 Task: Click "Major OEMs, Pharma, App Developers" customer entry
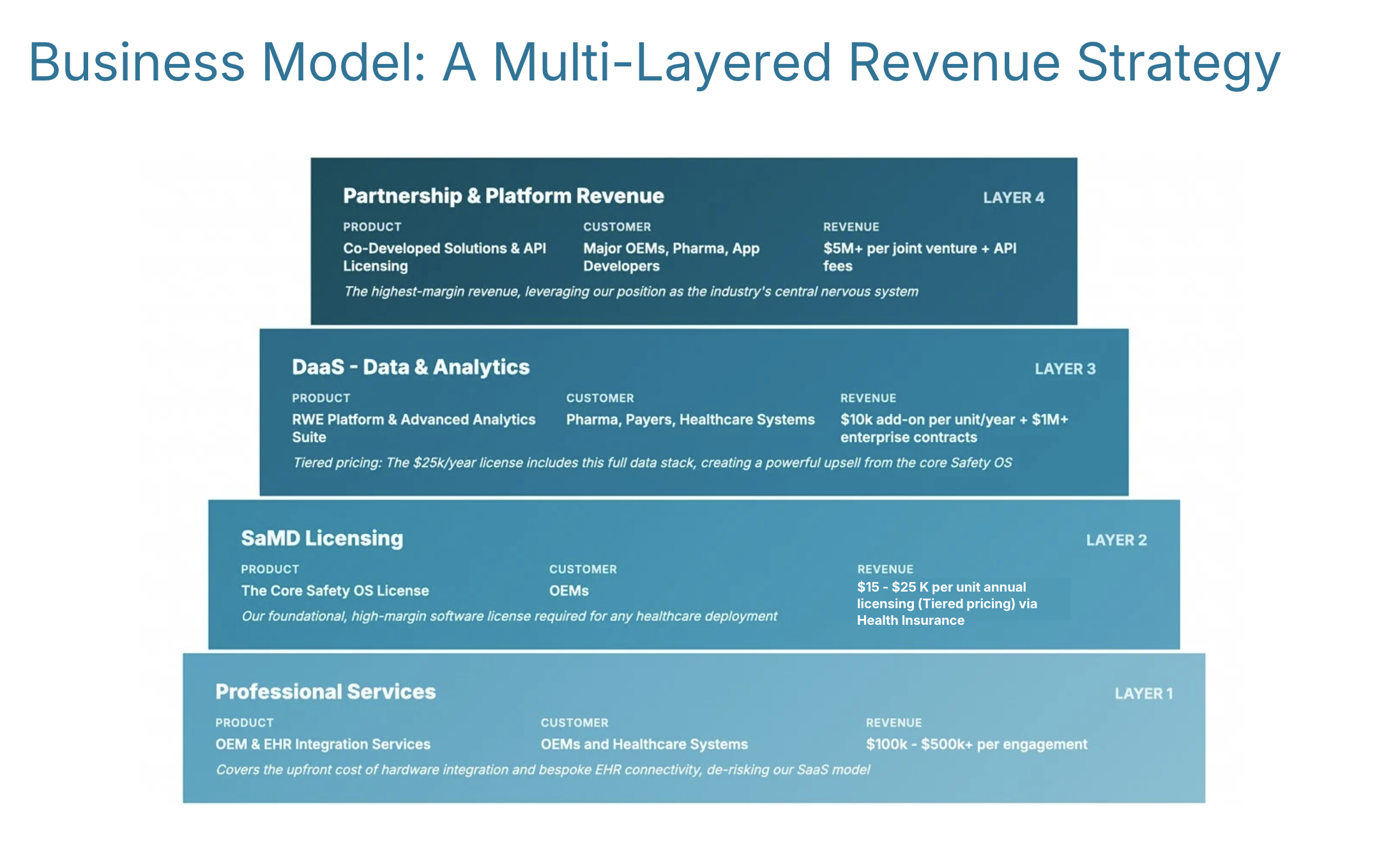(671, 257)
